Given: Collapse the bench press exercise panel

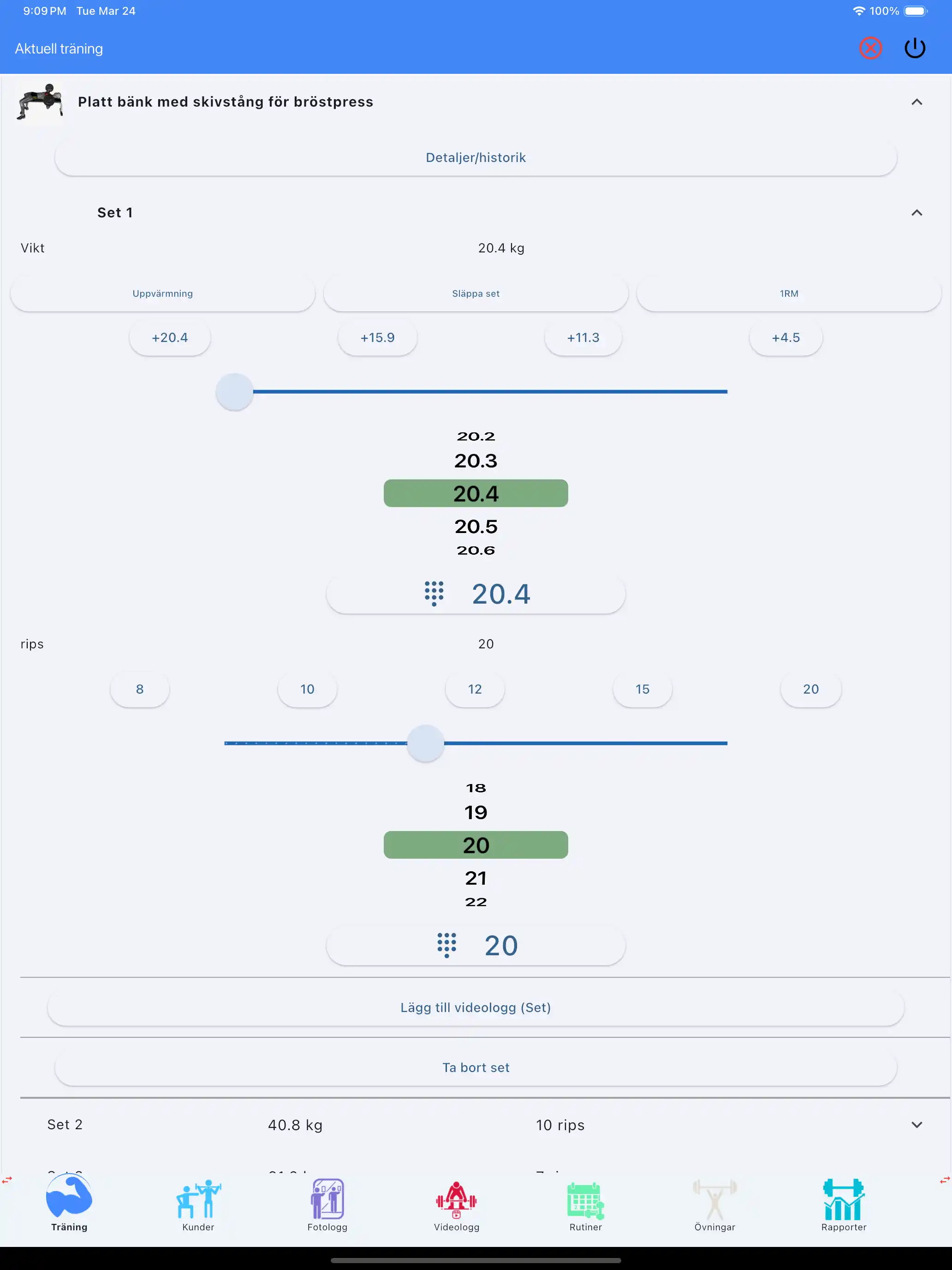Looking at the screenshot, I should point(916,102).
